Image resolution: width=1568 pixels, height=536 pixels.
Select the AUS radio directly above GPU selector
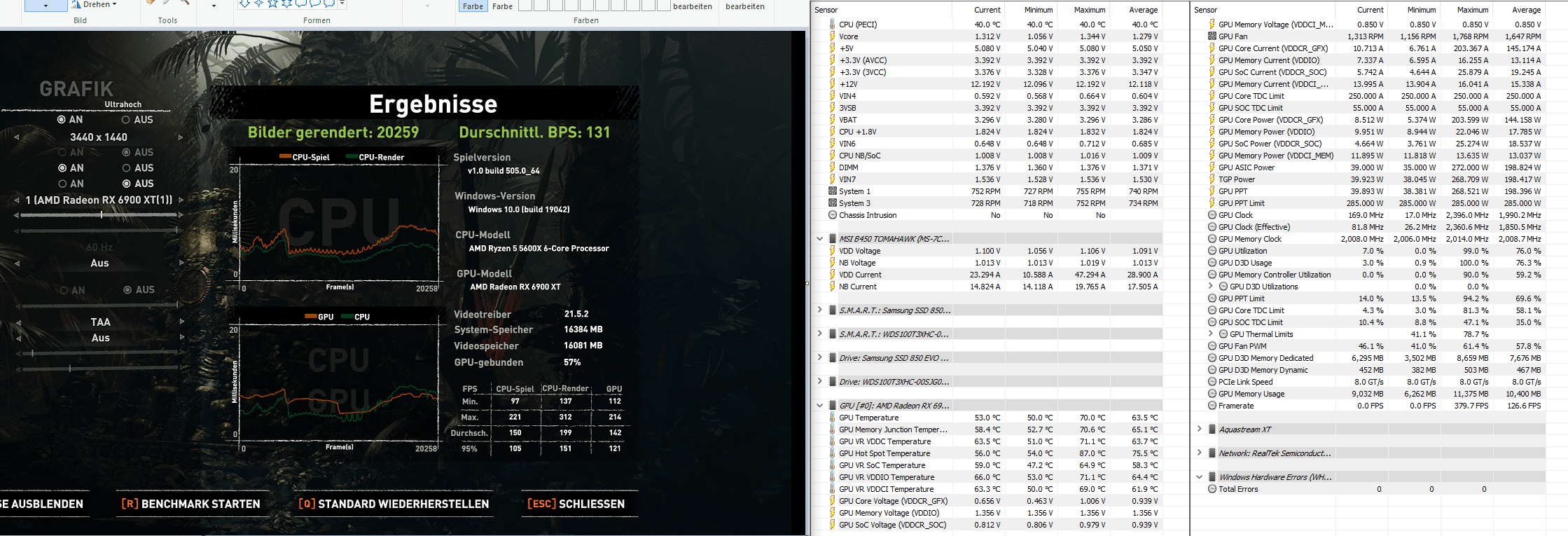tap(126, 184)
